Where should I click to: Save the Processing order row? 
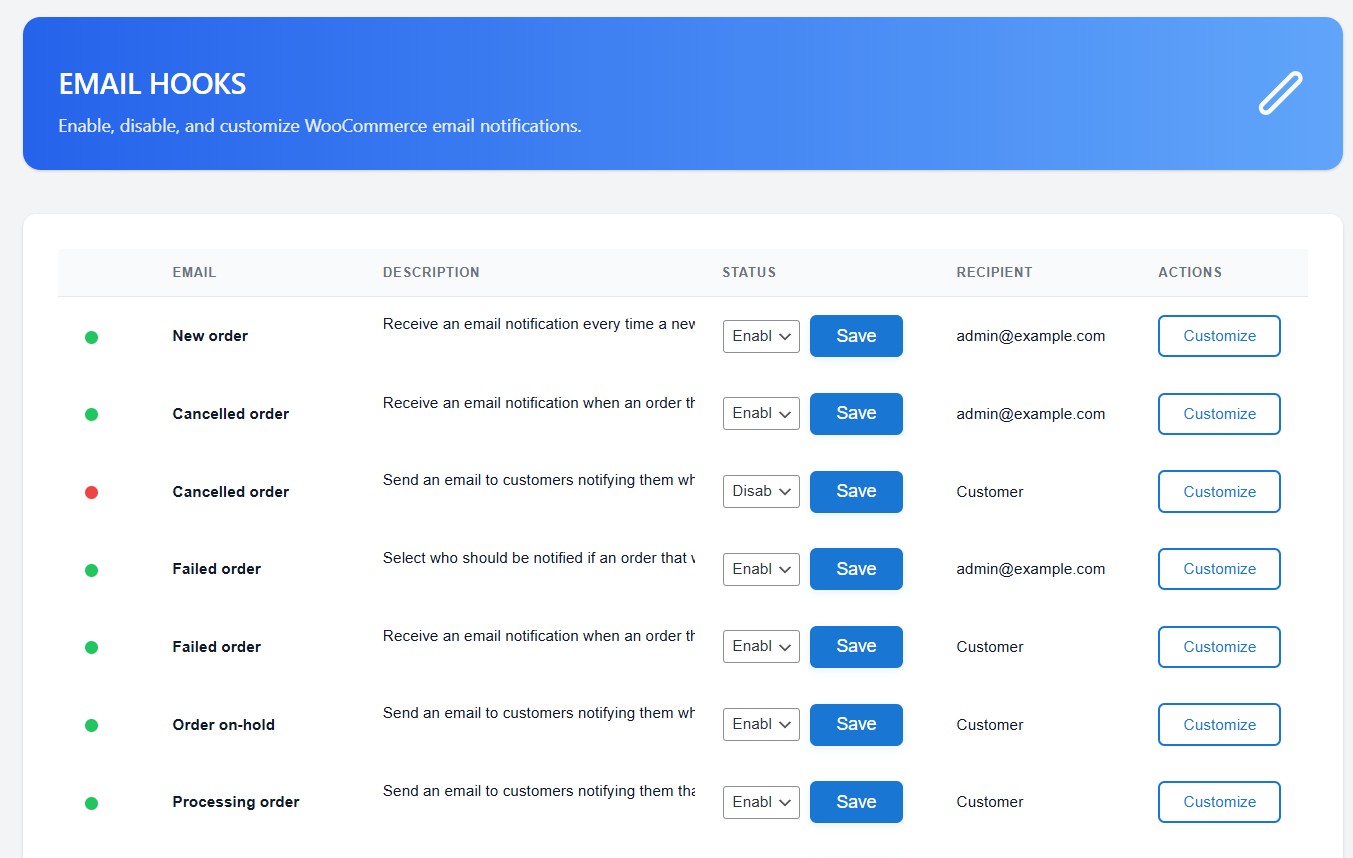(x=856, y=802)
